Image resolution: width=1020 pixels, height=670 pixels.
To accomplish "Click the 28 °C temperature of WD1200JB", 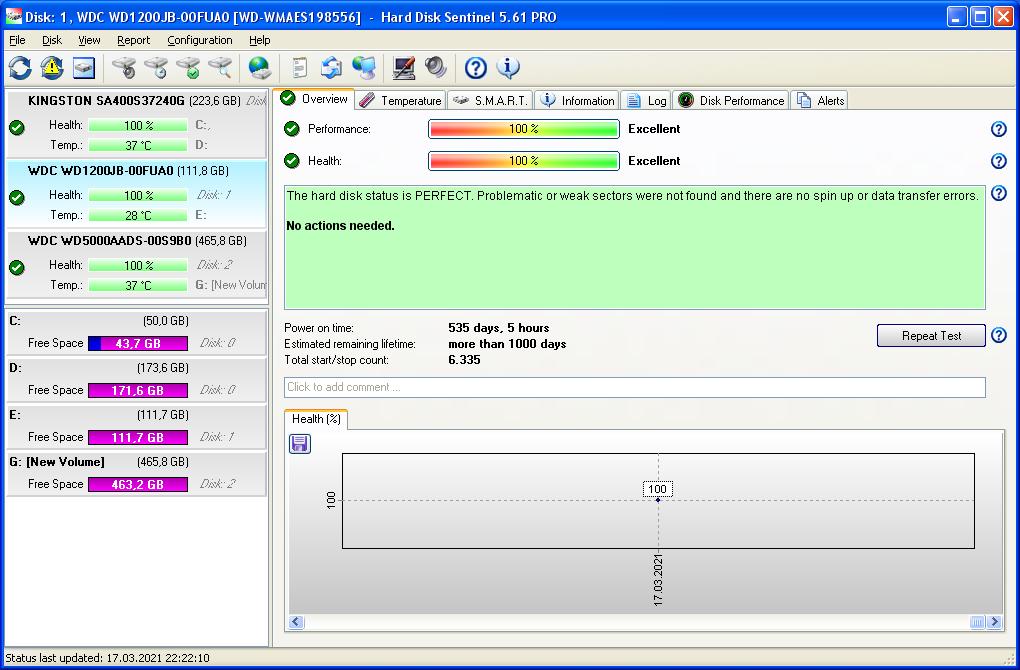I will point(138,215).
